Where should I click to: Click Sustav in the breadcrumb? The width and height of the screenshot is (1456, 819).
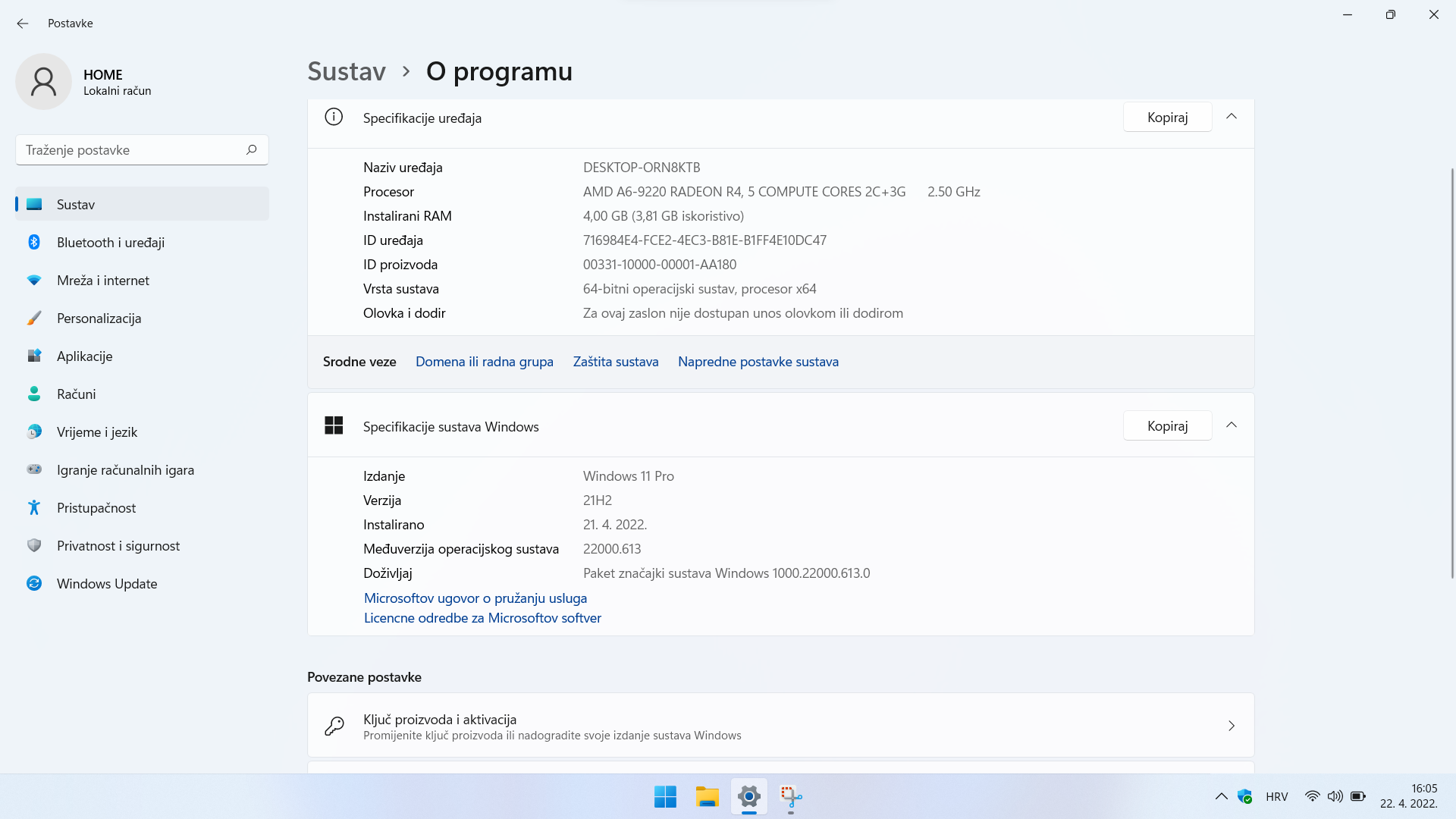click(347, 71)
